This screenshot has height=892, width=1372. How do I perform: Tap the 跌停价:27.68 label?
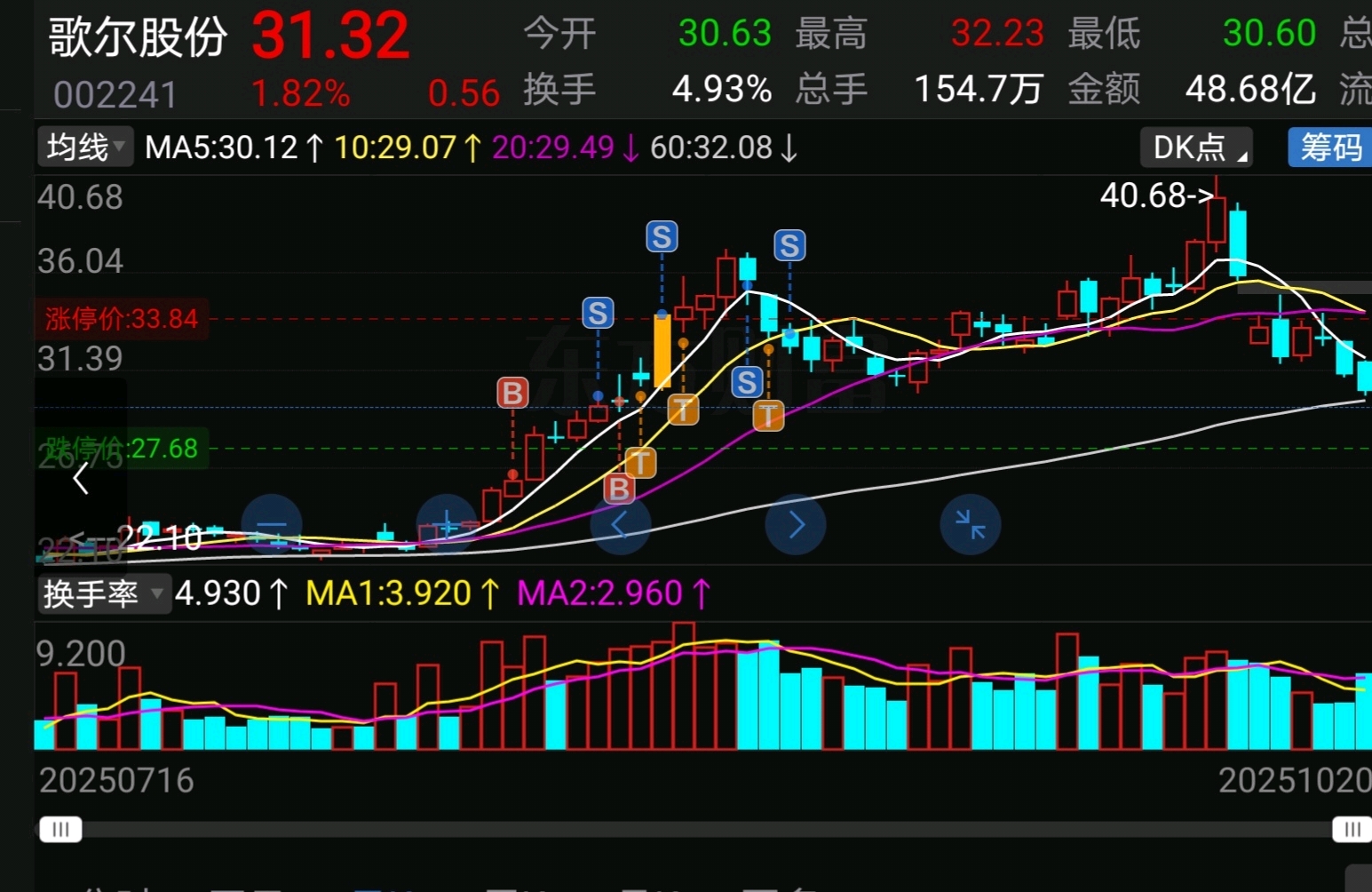tap(122, 448)
